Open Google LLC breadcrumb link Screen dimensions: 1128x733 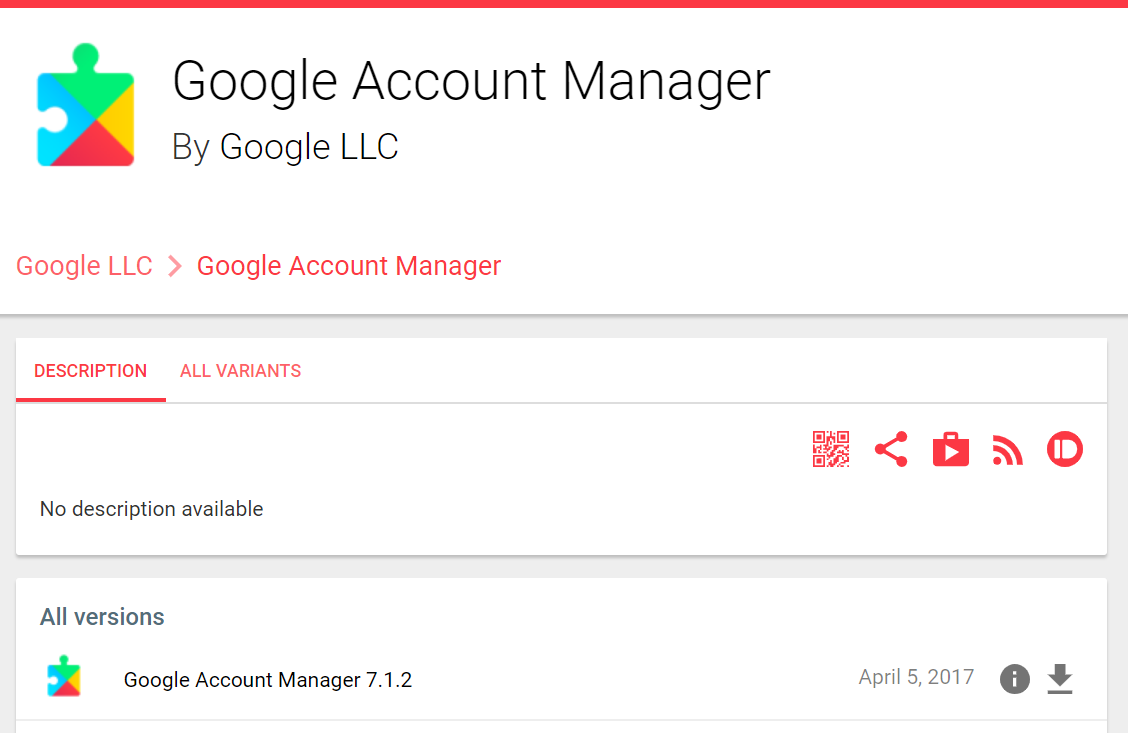84,265
